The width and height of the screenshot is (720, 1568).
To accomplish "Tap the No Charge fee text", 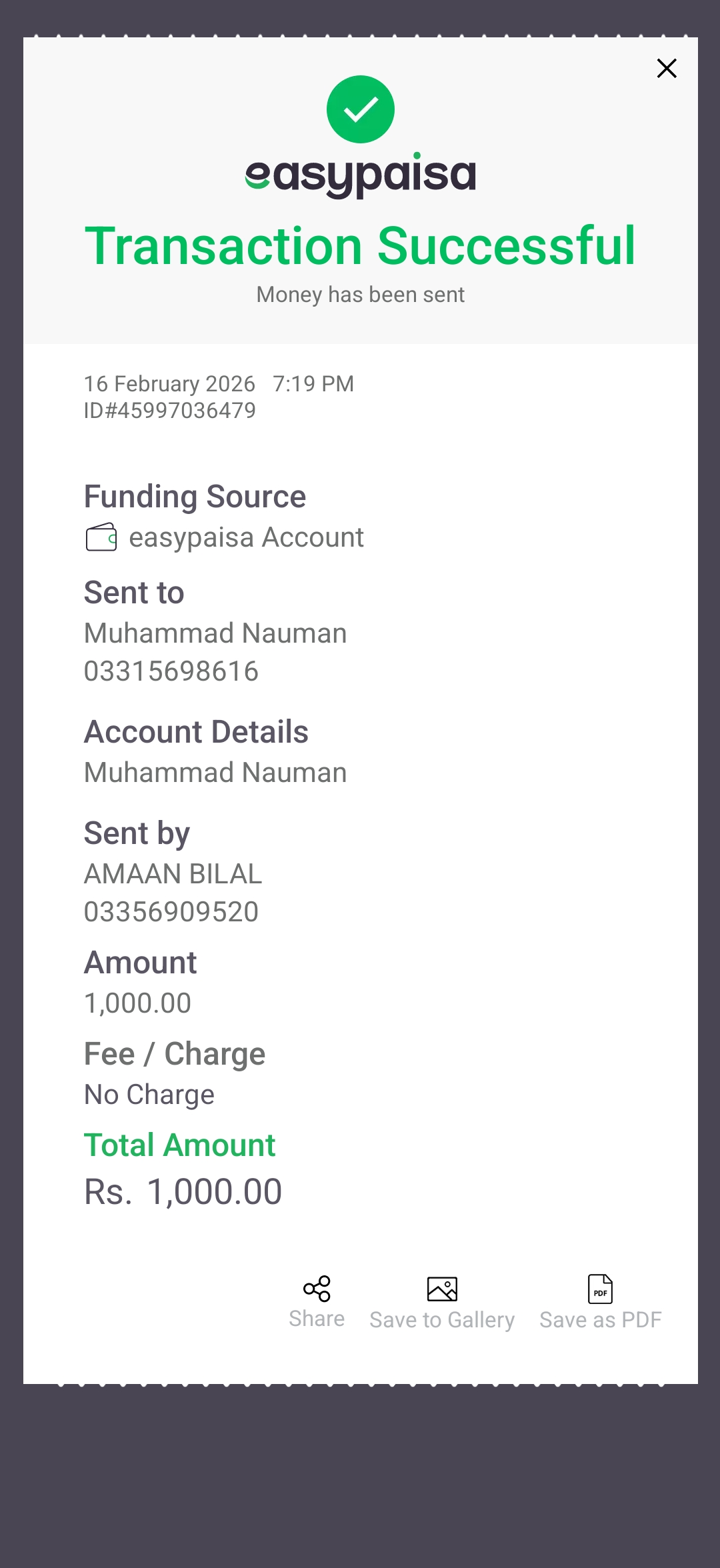I will [149, 1095].
